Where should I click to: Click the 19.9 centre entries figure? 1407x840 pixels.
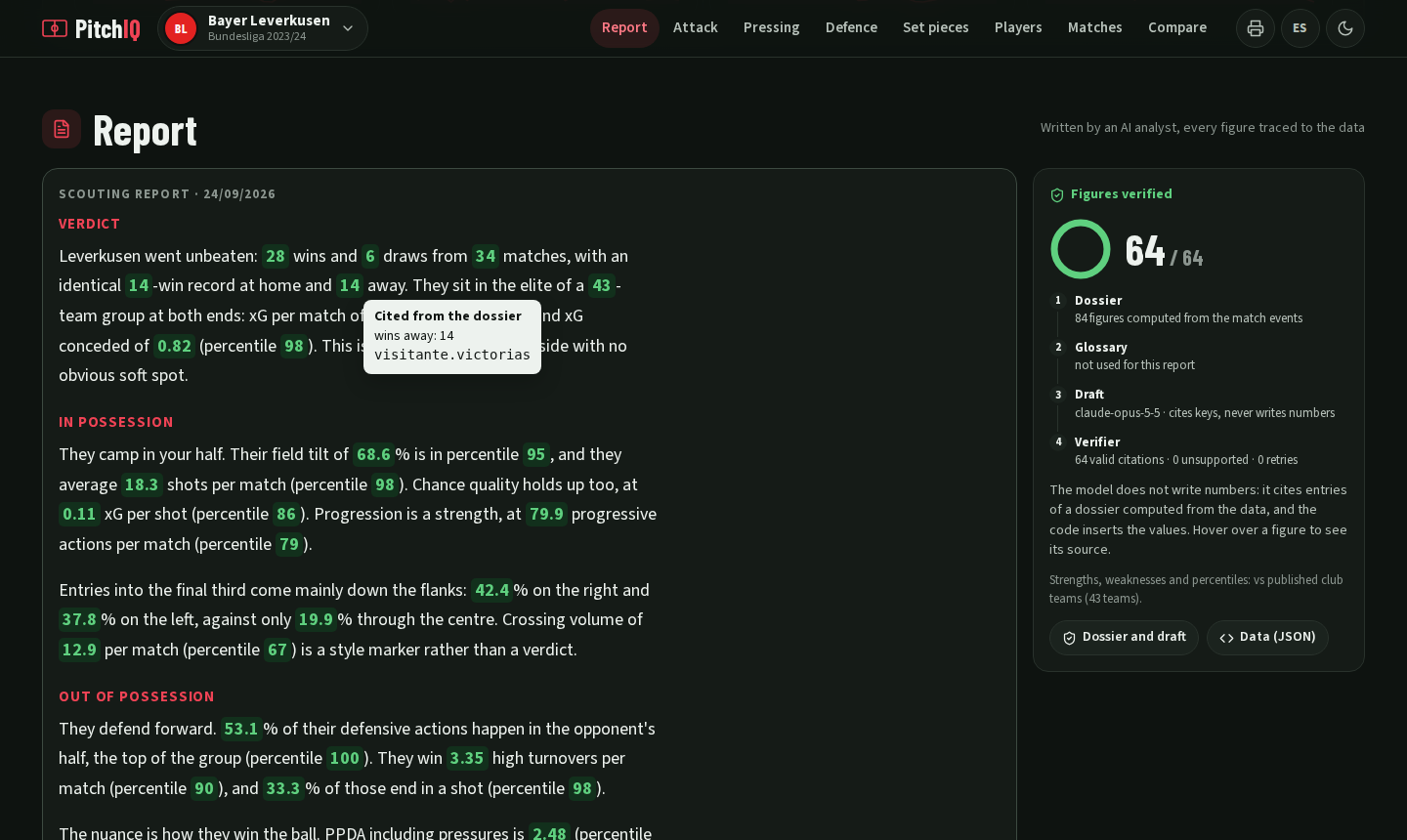click(316, 619)
